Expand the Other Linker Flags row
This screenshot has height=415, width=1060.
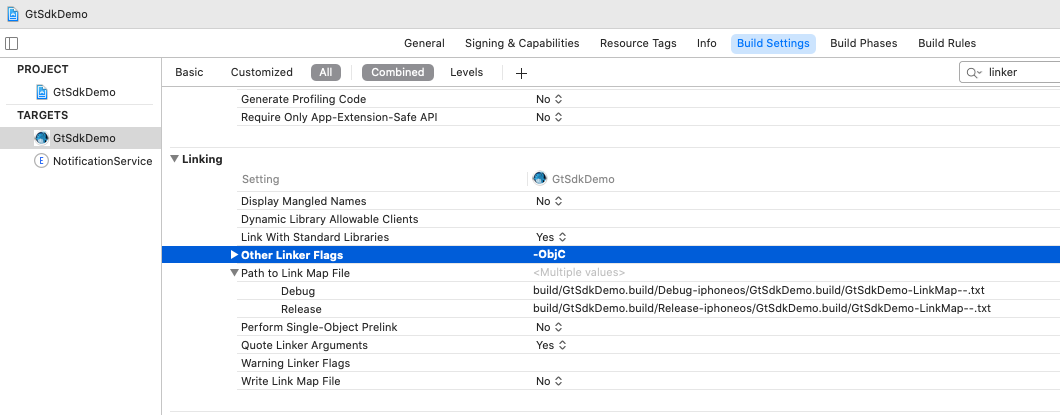coord(235,255)
